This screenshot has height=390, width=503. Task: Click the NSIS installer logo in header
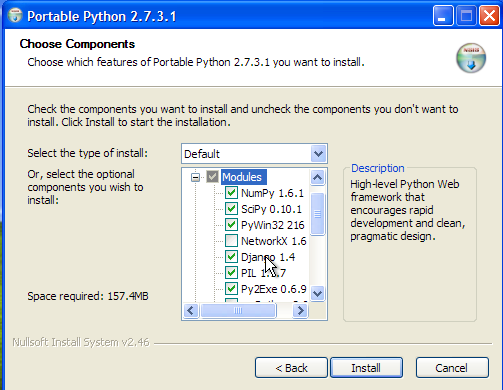pos(471,58)
